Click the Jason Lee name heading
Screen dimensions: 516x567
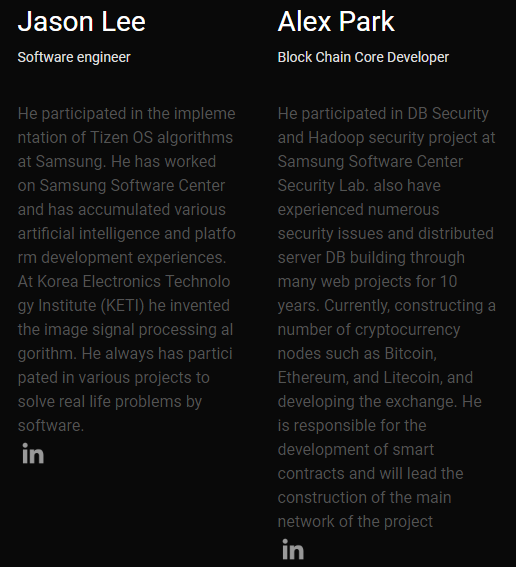(82, 21)
